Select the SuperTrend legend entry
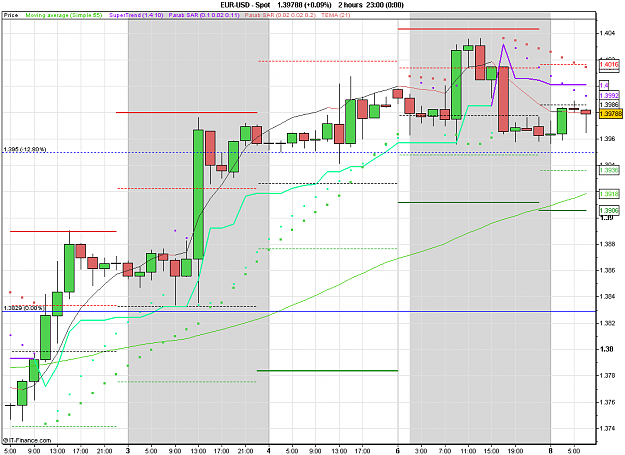 point(136,15)
